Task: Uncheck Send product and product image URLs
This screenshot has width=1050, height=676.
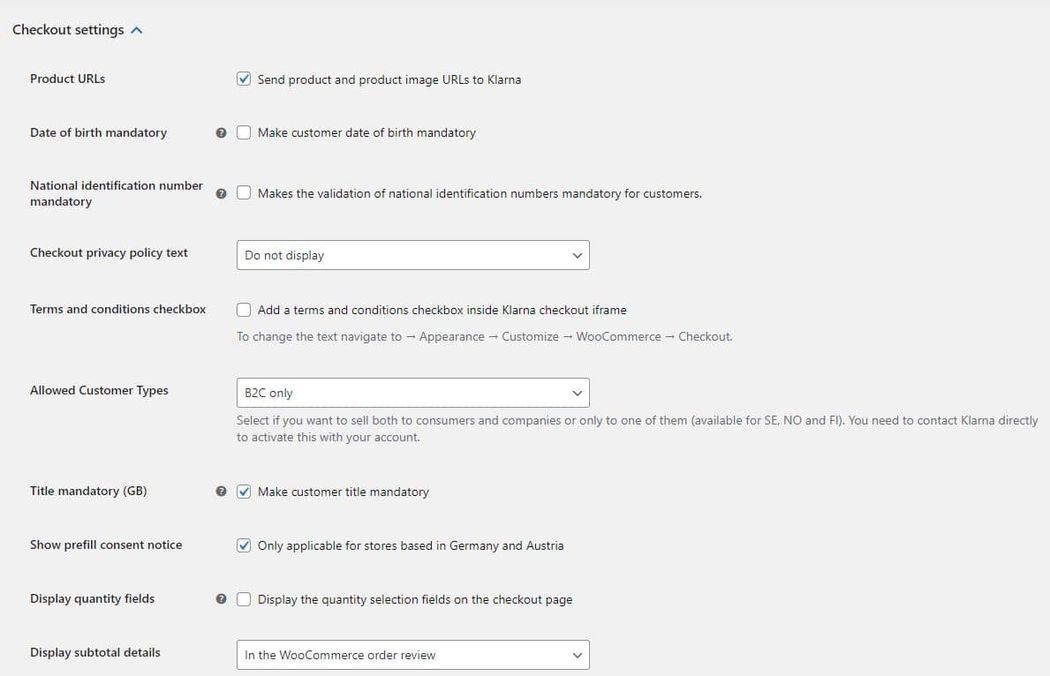Action: coord(244,79)
